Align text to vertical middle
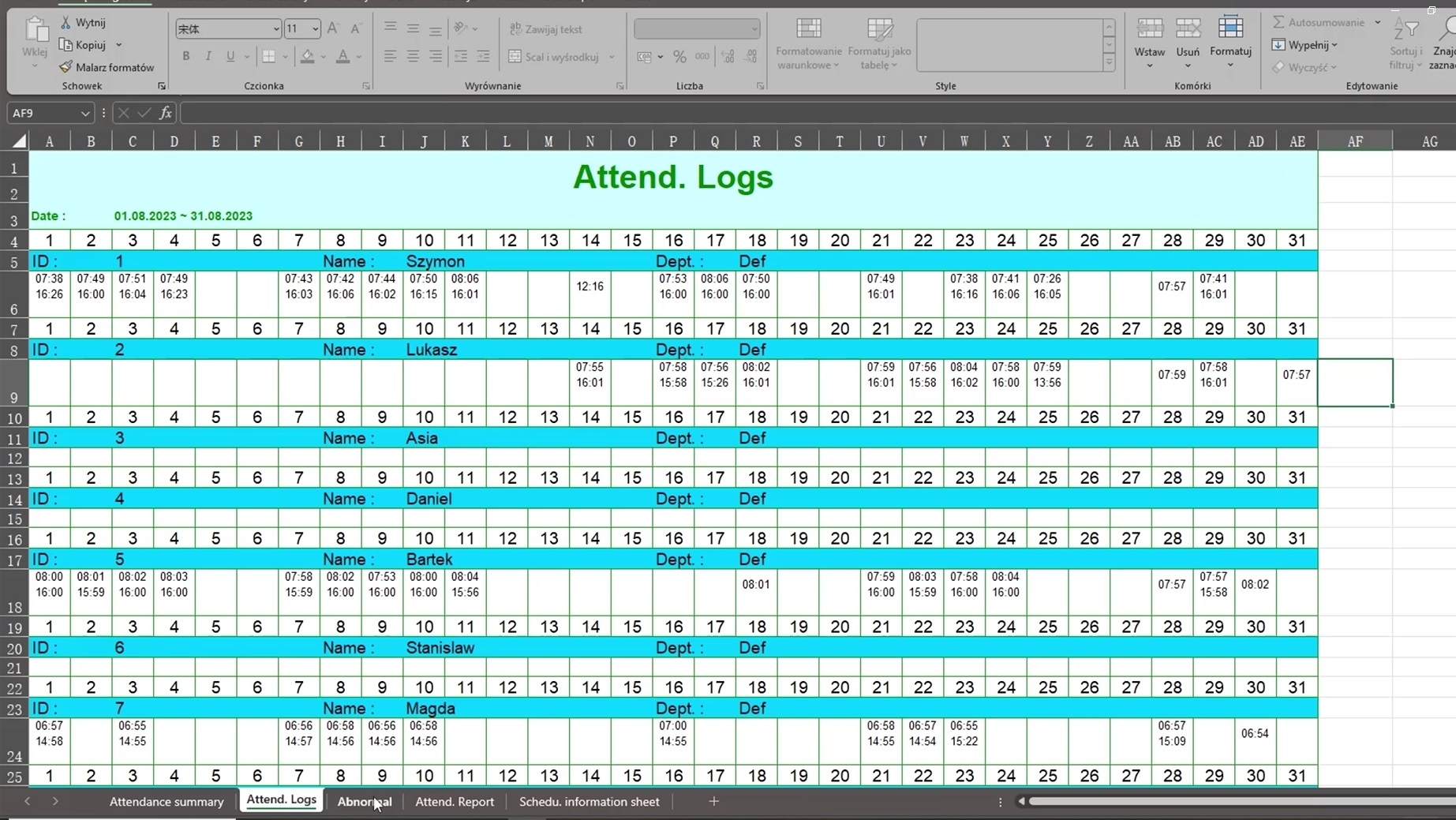 (x=413, y=28)
